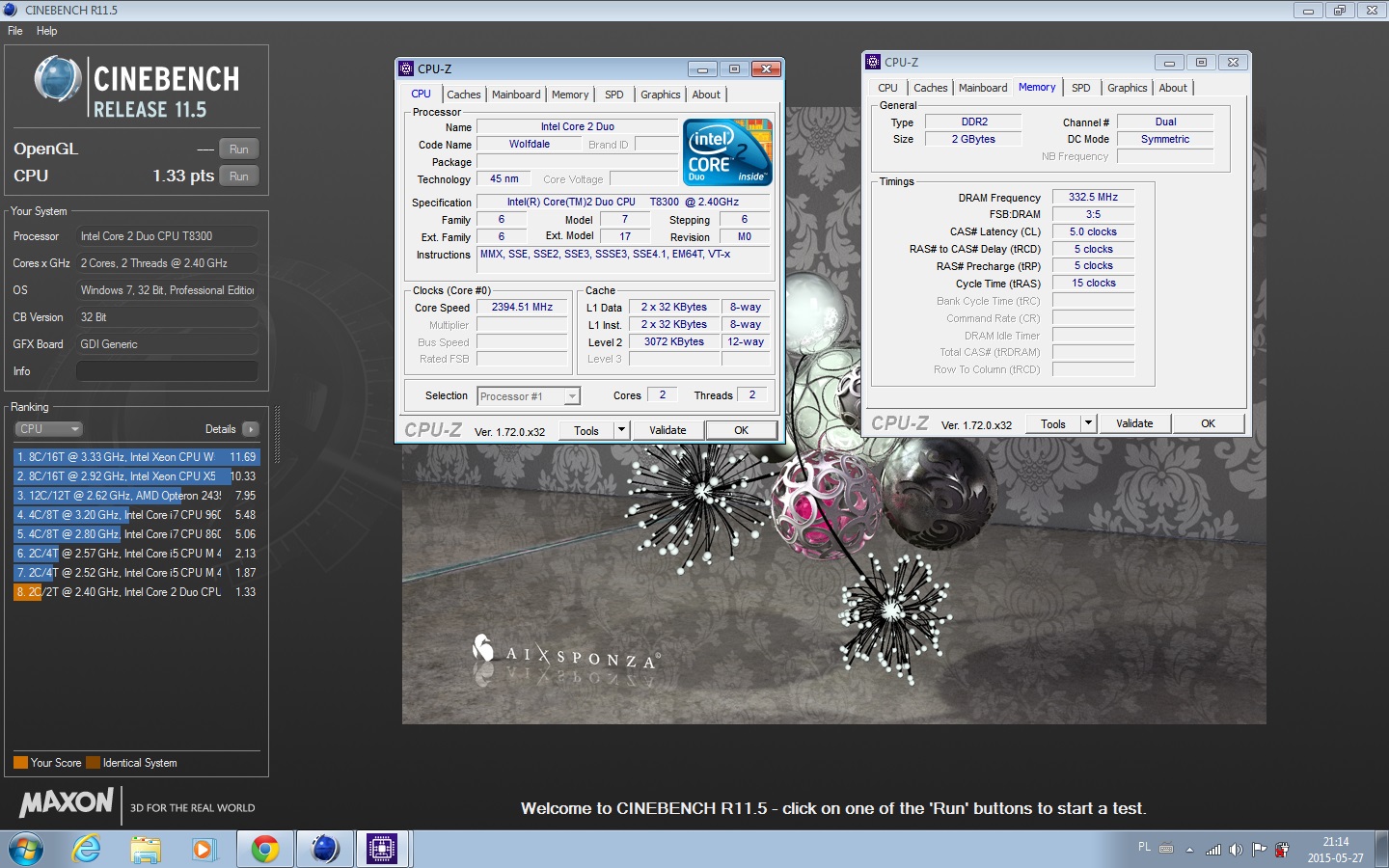
Task: Select Graphics tab in Memory CPU-Z window
Action: pyautogui.click(x=1128, y=88)
